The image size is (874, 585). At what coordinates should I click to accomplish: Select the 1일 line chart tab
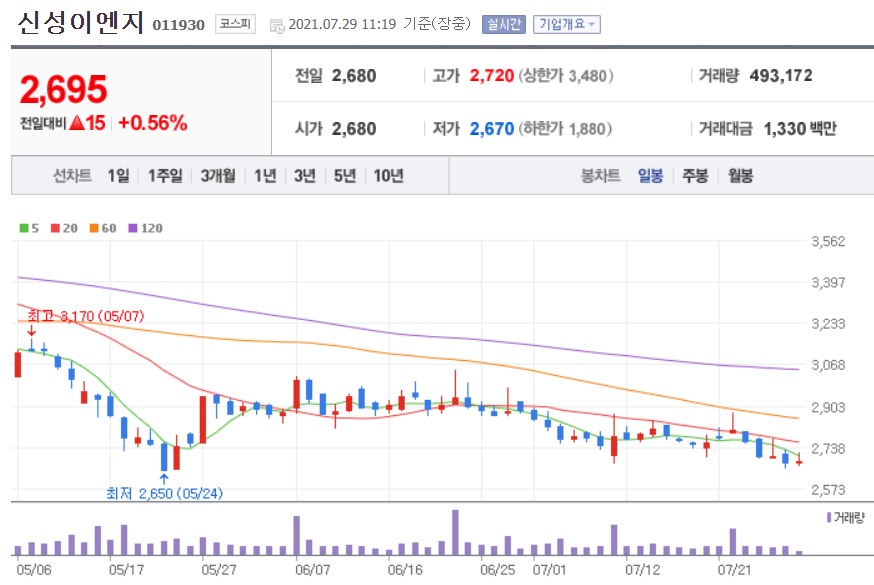[x=118, y=176]
